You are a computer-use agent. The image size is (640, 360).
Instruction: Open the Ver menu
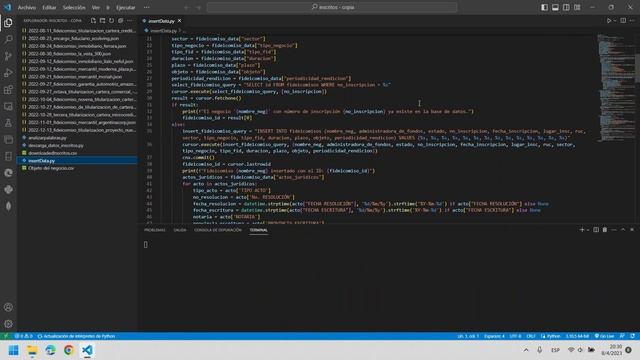(x=96, y=7)
